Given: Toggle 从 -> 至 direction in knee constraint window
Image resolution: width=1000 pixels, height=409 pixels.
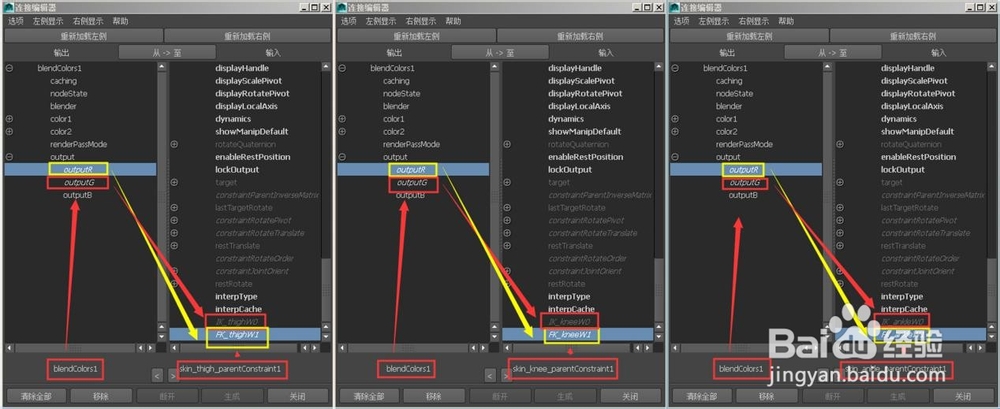Looking at the screenshot, I should tap(500, 52).
